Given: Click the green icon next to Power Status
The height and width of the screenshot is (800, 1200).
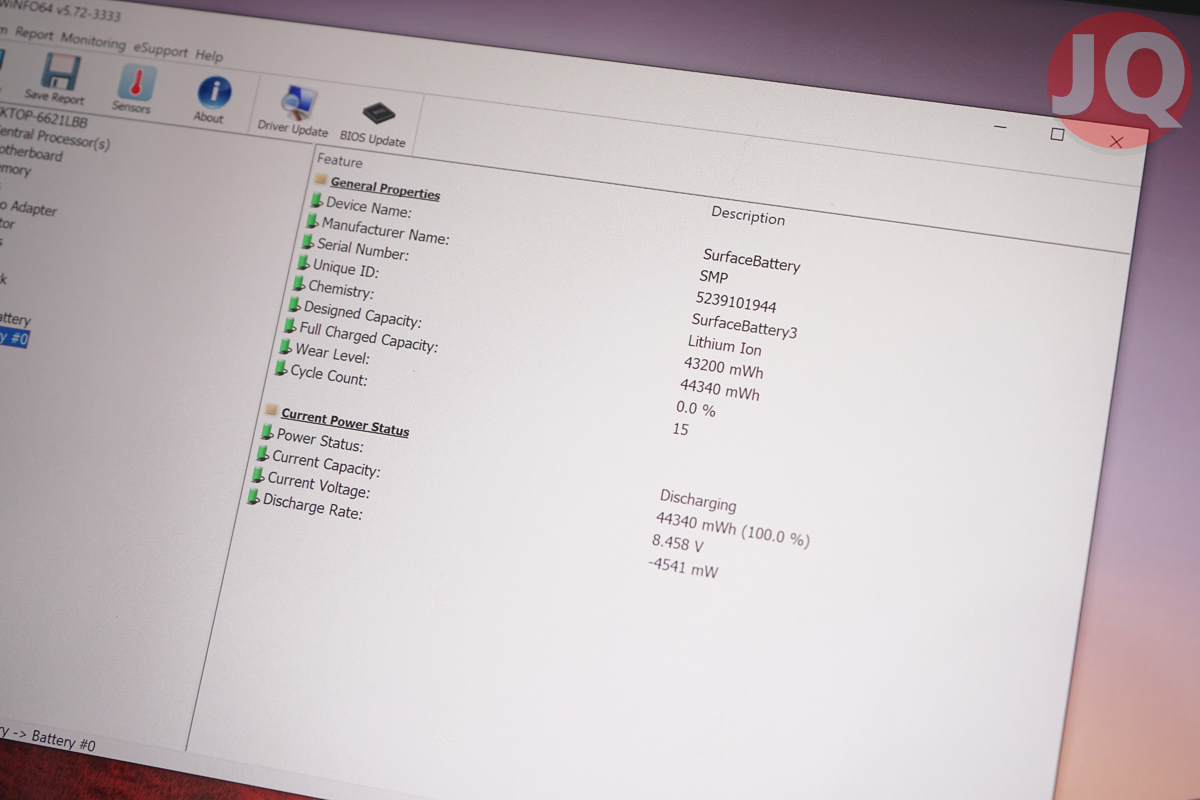Looking at the screenshot, I should [267, 432].
